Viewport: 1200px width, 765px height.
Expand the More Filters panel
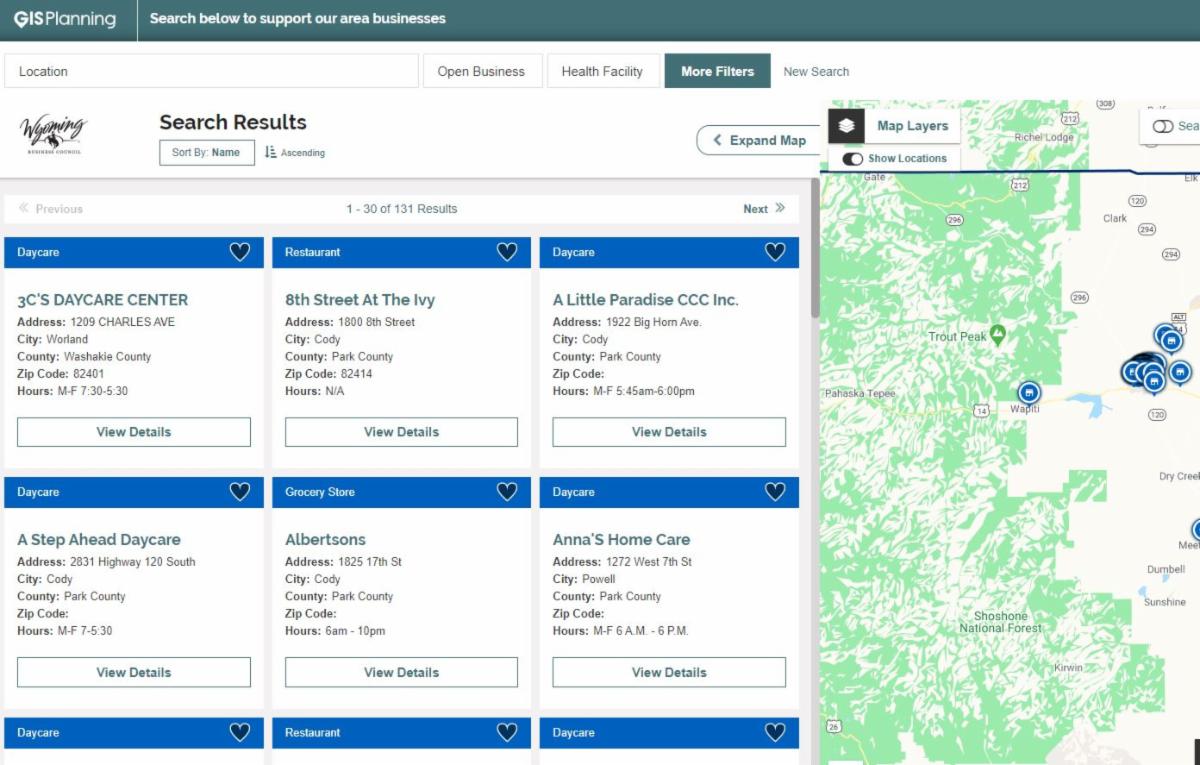pos(718,71)
